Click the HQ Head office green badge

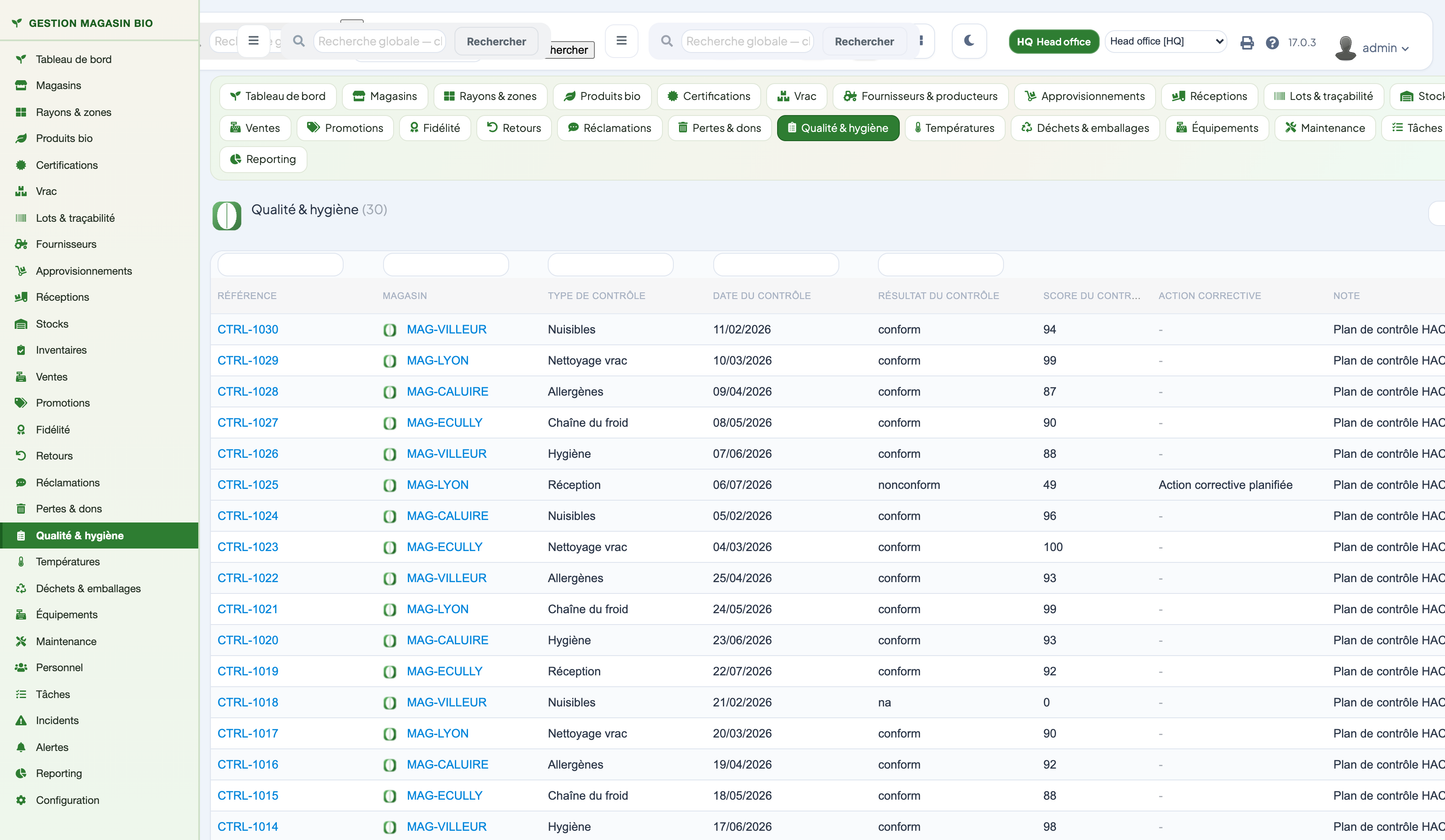tap(1054, 42)
